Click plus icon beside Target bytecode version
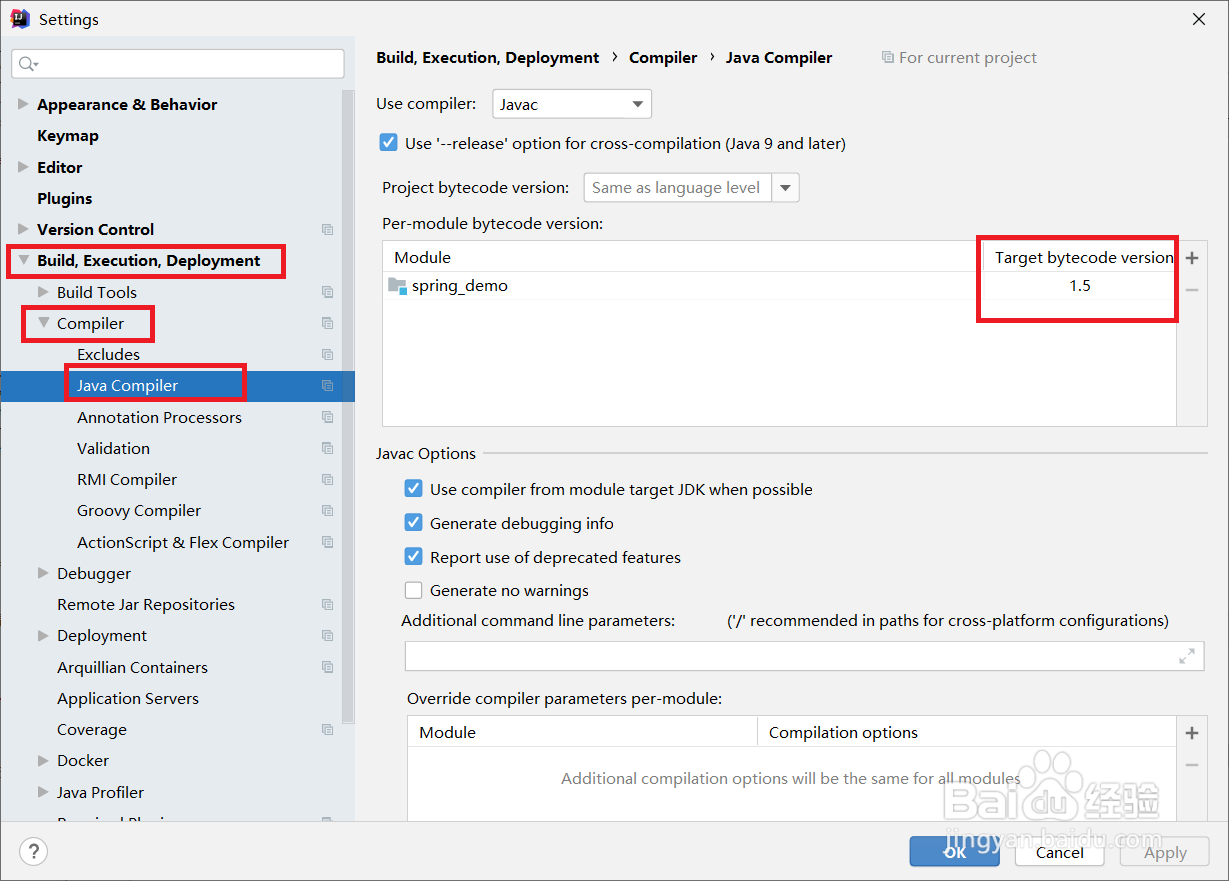Screen dimensions: 1229x881 [1191, 258]
